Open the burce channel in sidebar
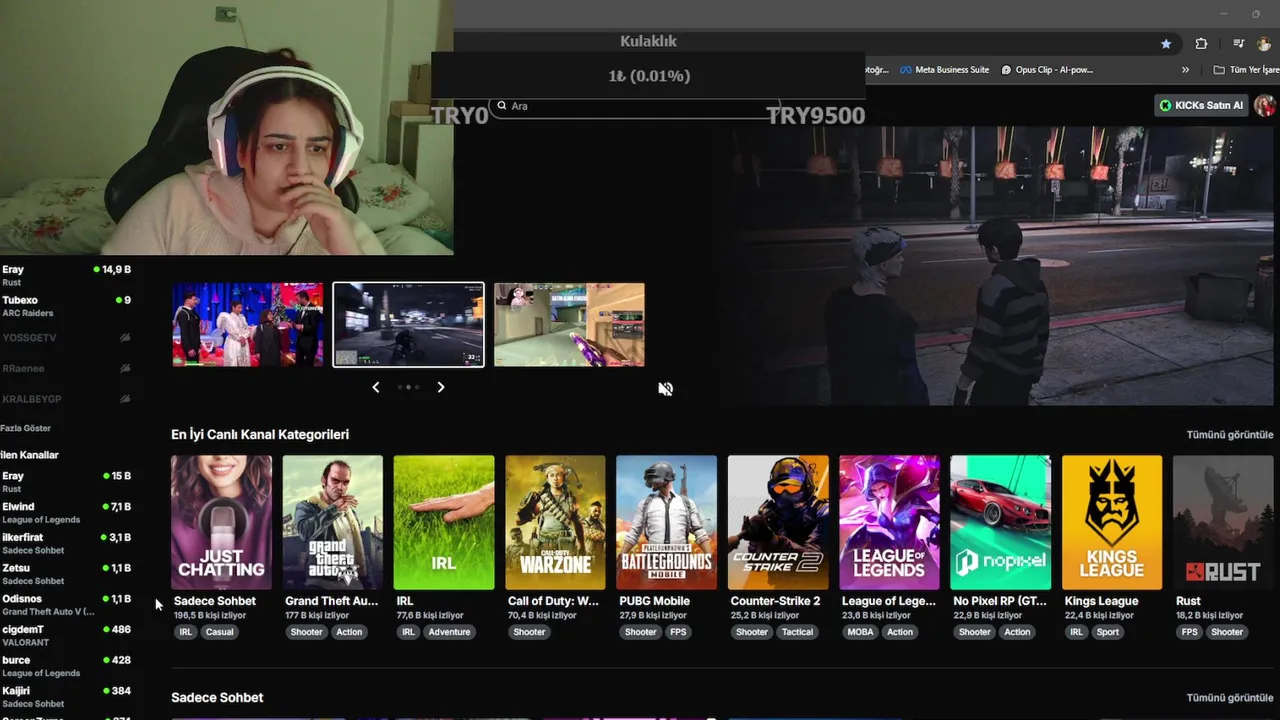 click(66, 666)
